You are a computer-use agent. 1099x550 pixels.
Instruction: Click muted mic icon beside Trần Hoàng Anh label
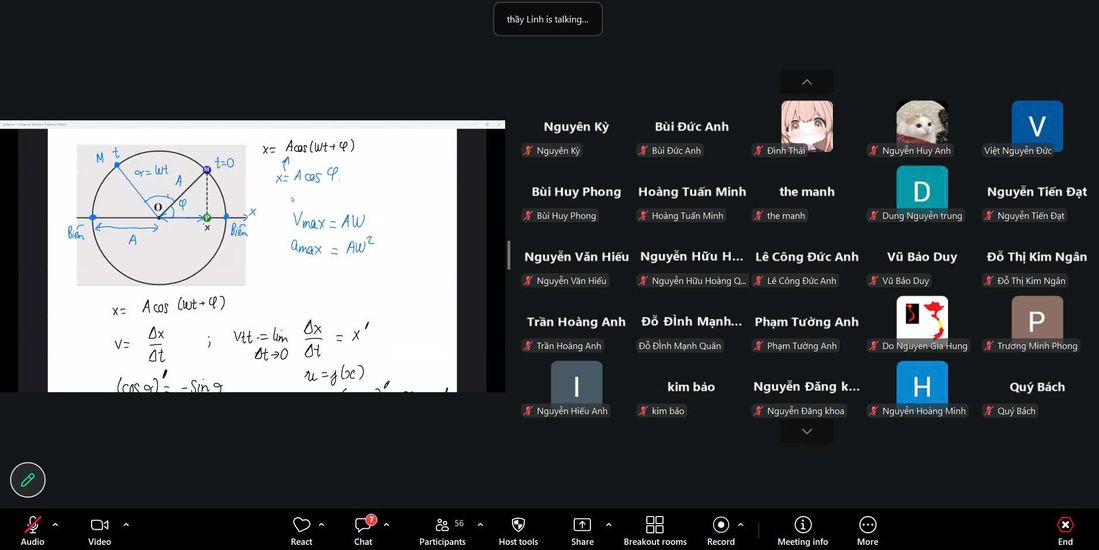(x=528, y=346)
